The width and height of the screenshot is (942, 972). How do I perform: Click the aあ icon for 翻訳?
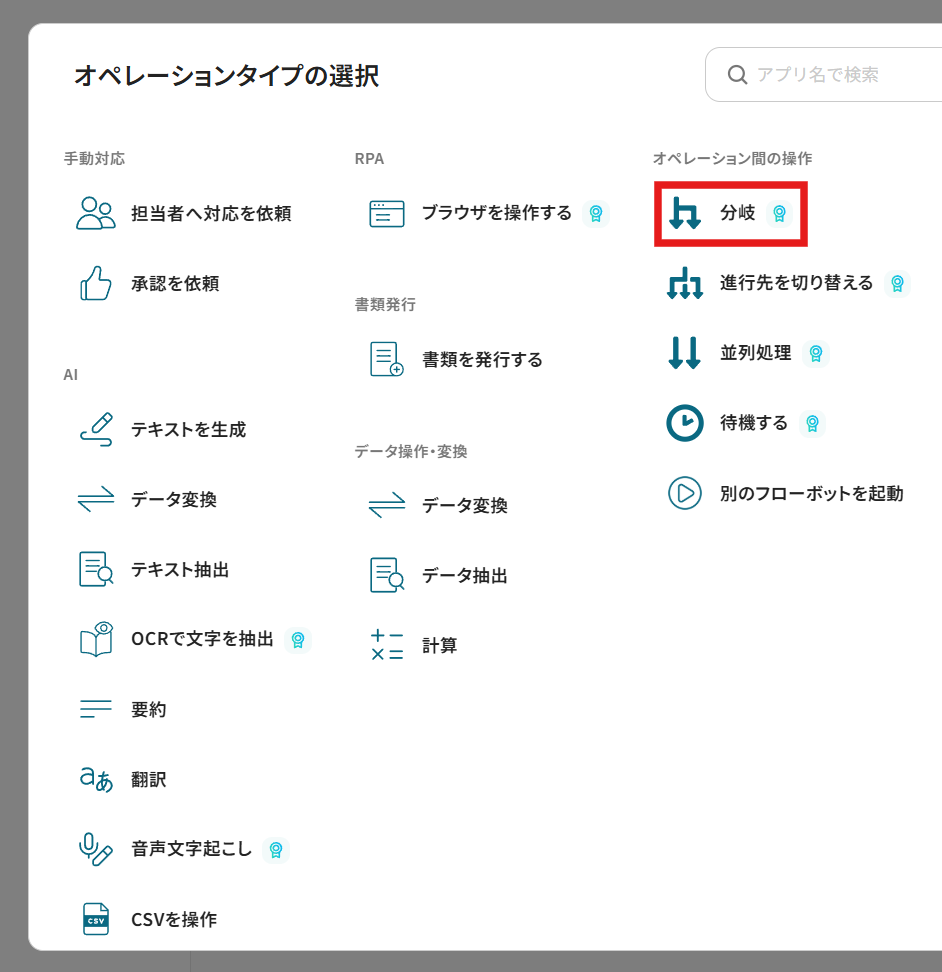tap(96, 779)
